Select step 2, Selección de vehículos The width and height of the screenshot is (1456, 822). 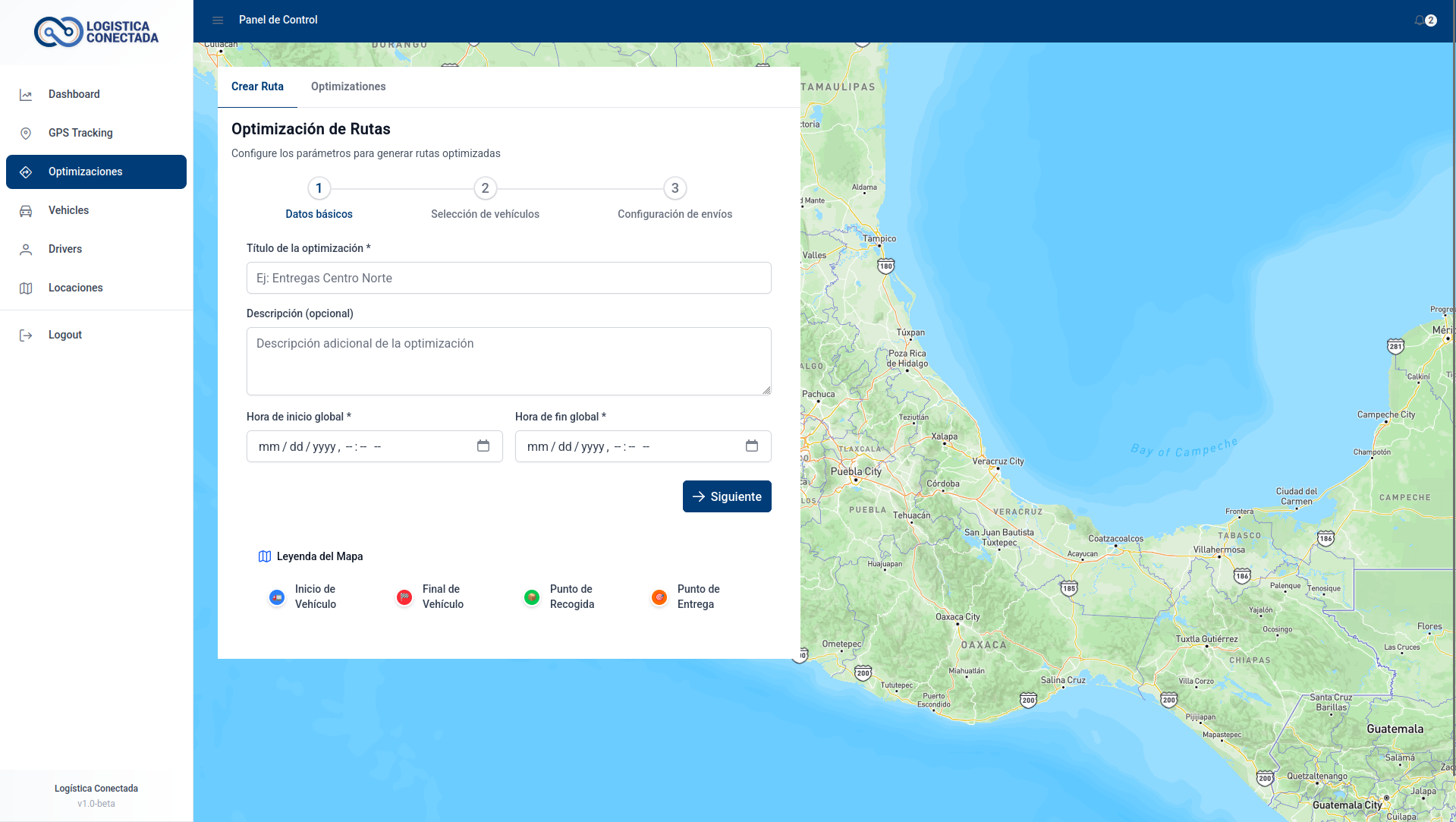point(485,188)
